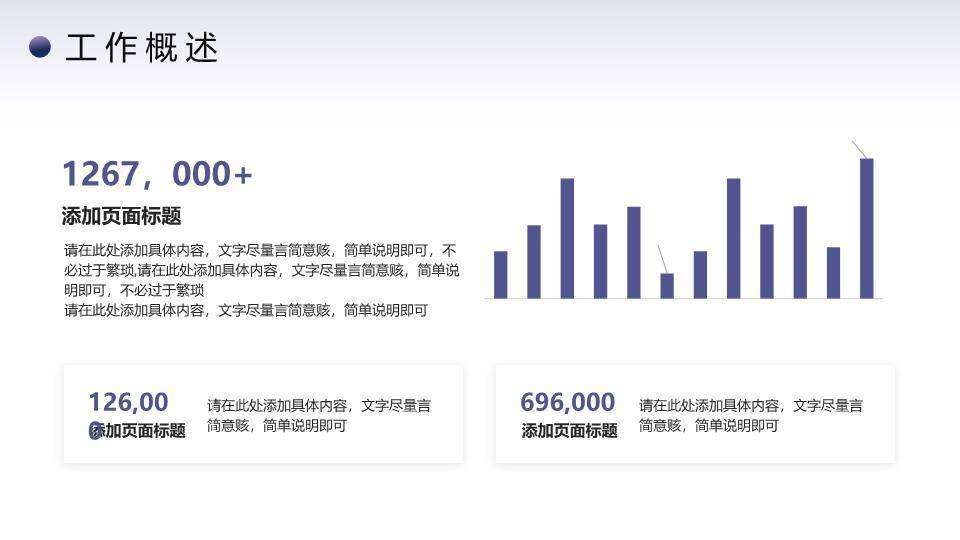Select the second bar from the right
The height and width of the screenshot is (540, 960).
coord(833,272)
